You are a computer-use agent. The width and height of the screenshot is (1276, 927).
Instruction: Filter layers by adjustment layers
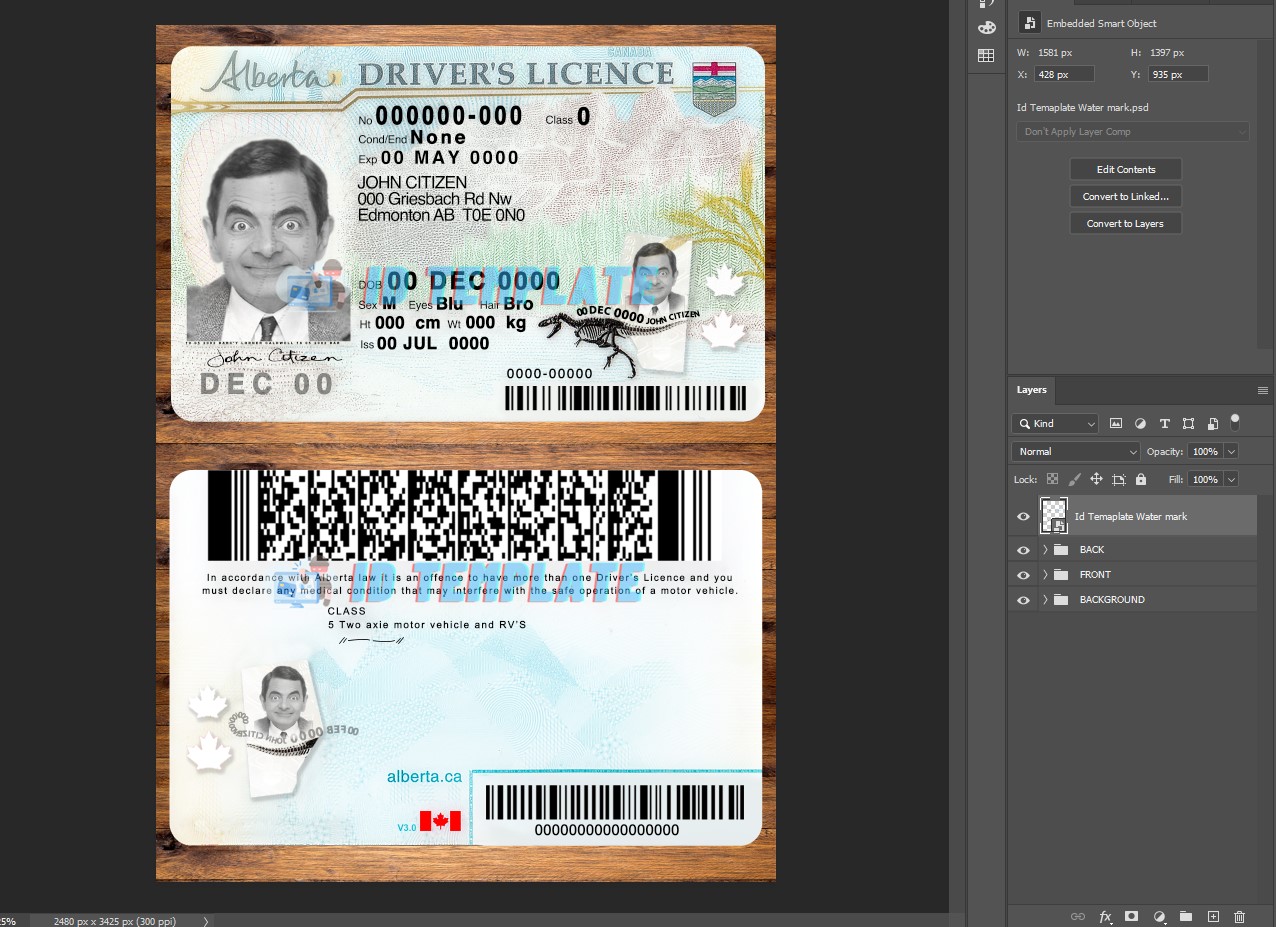[1140, 423]
